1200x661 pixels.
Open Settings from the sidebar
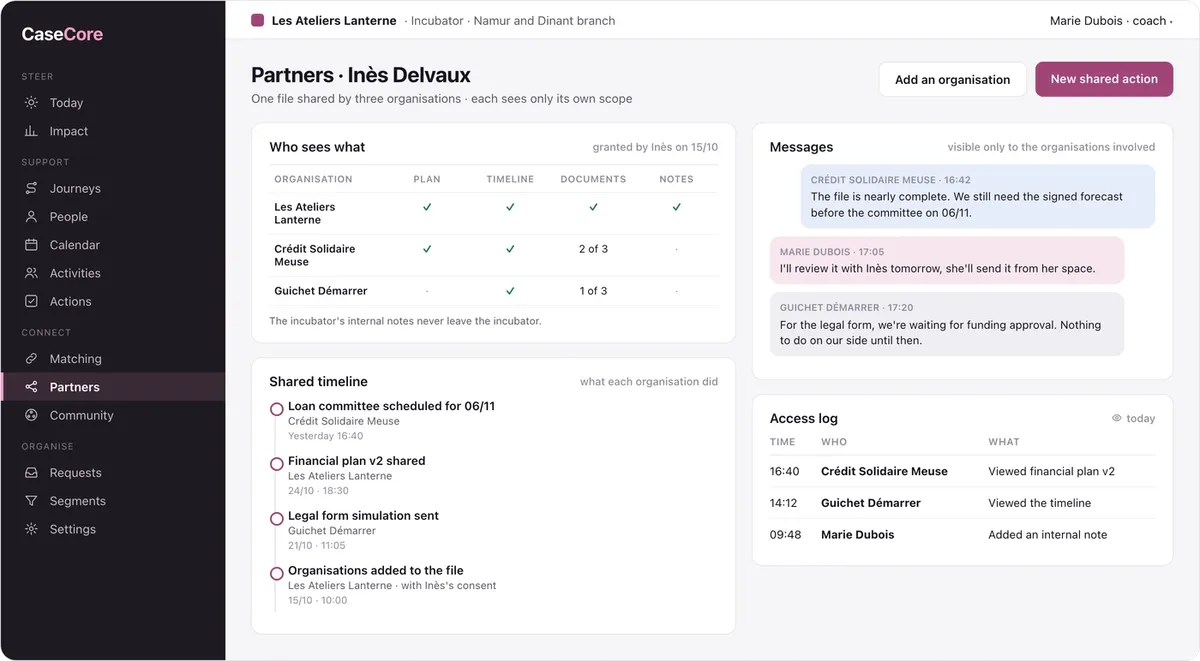(113, 529)
